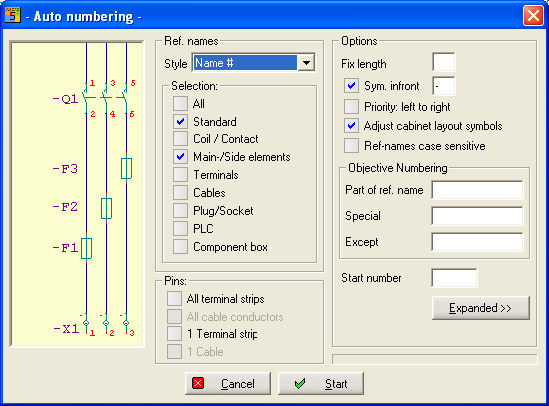This screenshot has width=549, height=406.
Task: Expand the dialog with Expanded >> button
Action: point(481,308)
